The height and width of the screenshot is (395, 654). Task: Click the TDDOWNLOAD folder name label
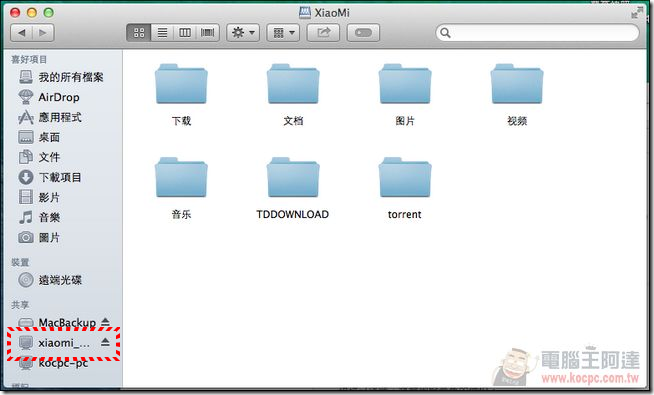(x=292, y=214)
